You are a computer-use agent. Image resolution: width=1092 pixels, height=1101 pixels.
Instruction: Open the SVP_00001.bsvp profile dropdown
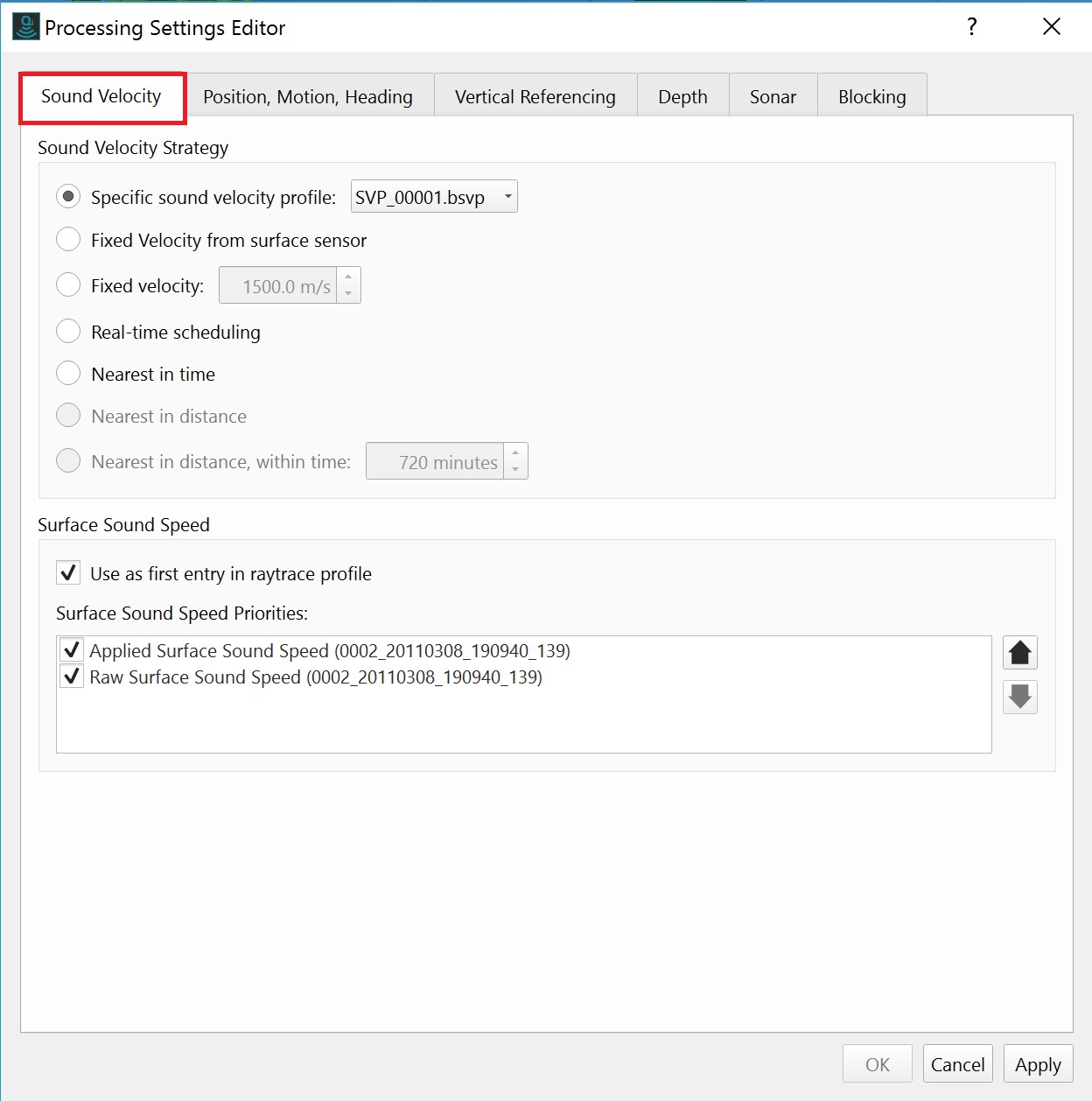[434, 197]
